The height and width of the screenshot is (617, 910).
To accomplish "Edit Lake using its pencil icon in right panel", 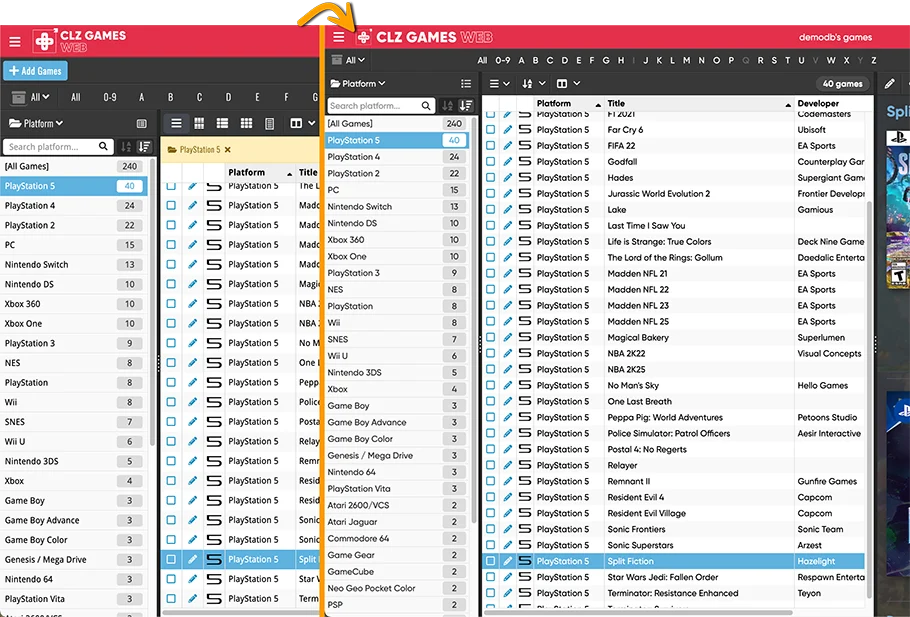I will [508, 210].
